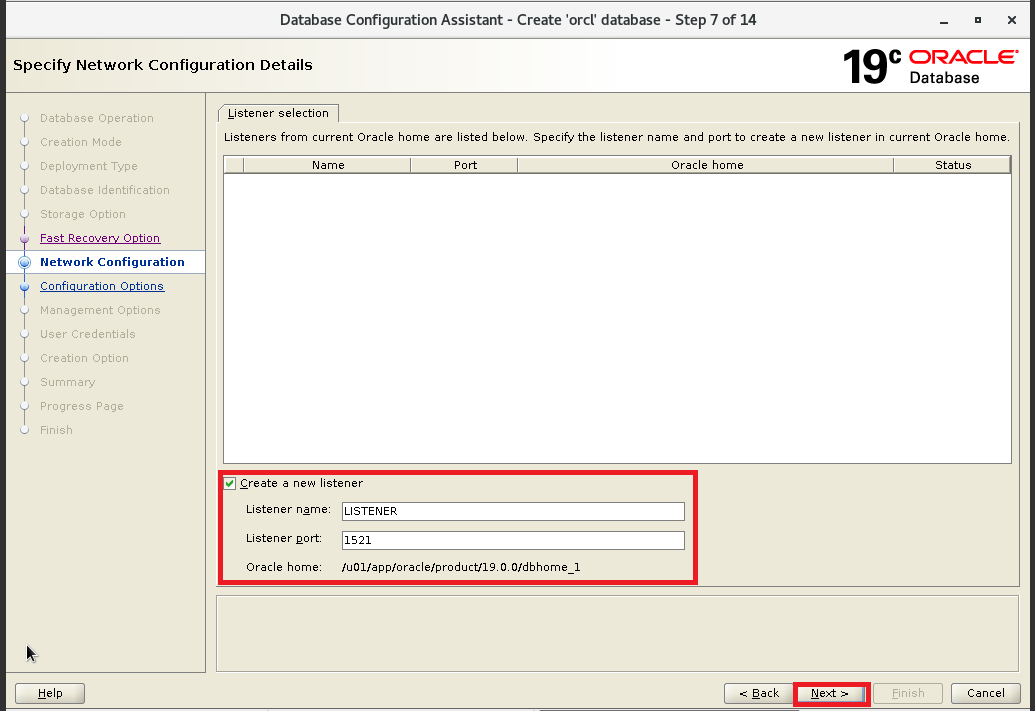Click Deployment Type step label
Image resolution: width=1035 pixels, height=711 pixels.
coord(88,166)
